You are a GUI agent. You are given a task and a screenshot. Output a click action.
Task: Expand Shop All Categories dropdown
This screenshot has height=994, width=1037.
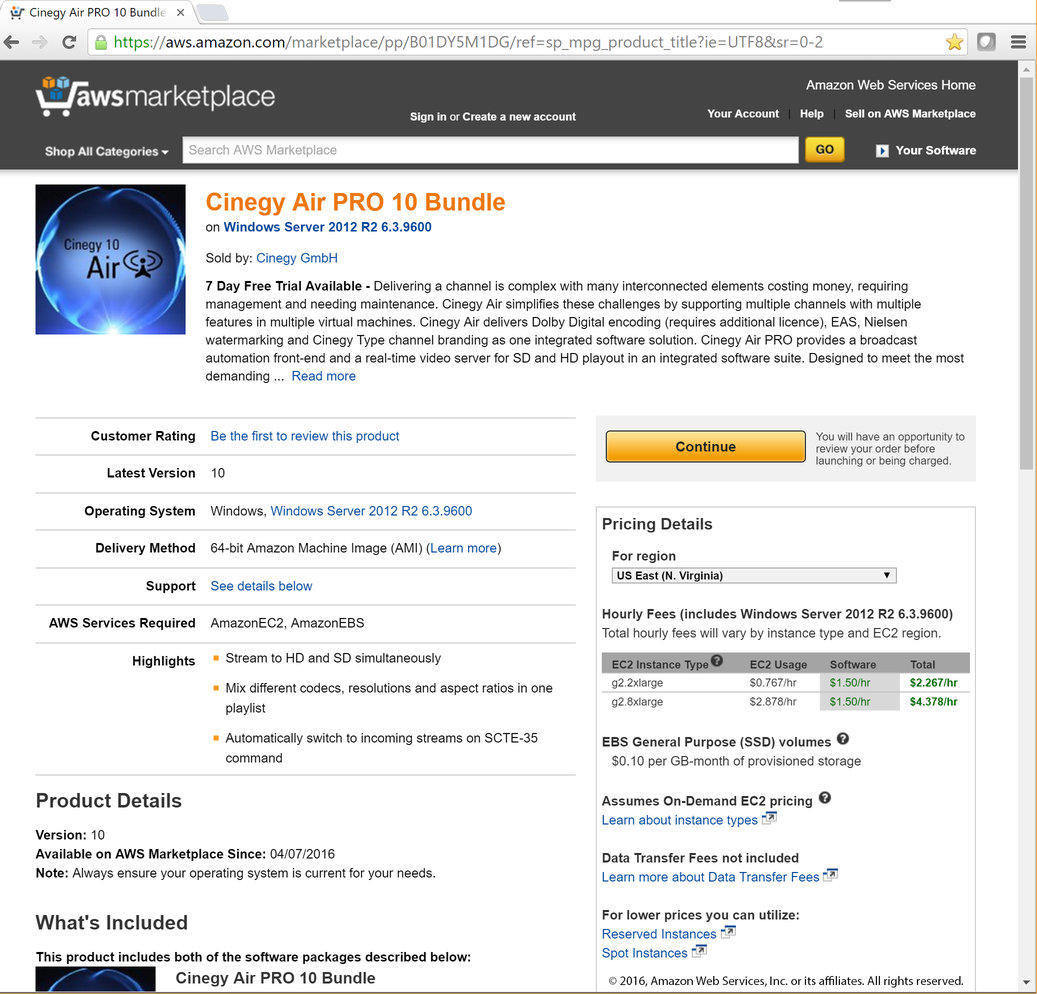click(x=106, y=151)
